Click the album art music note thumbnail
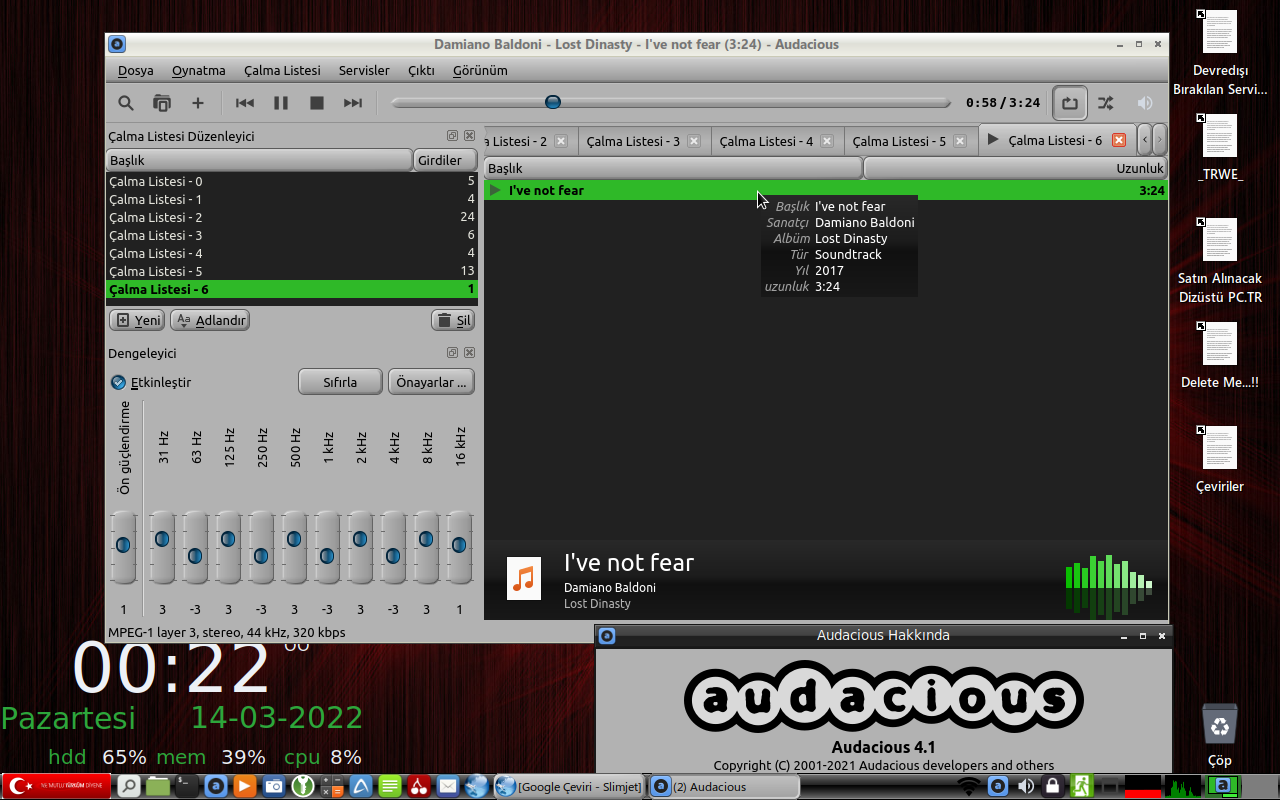Screen dimensions: 1280x800 (x=524, y=579)
